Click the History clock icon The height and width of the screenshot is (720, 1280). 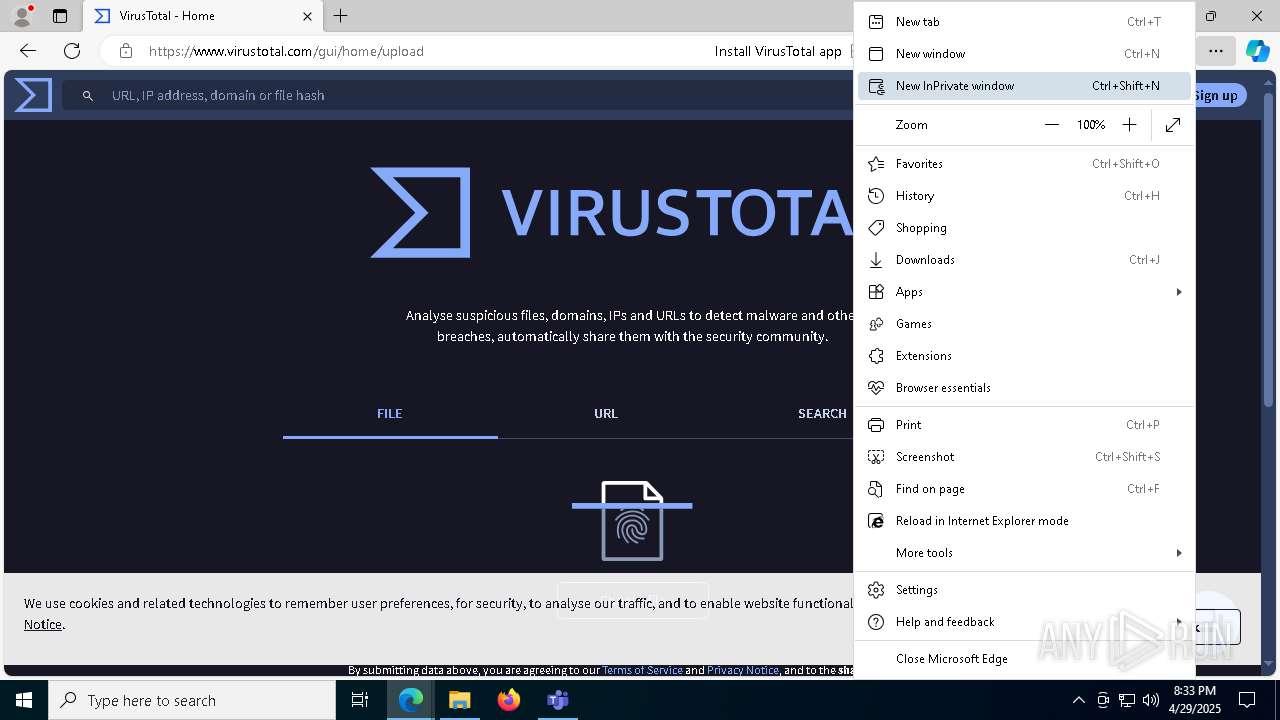coord(876,196)
